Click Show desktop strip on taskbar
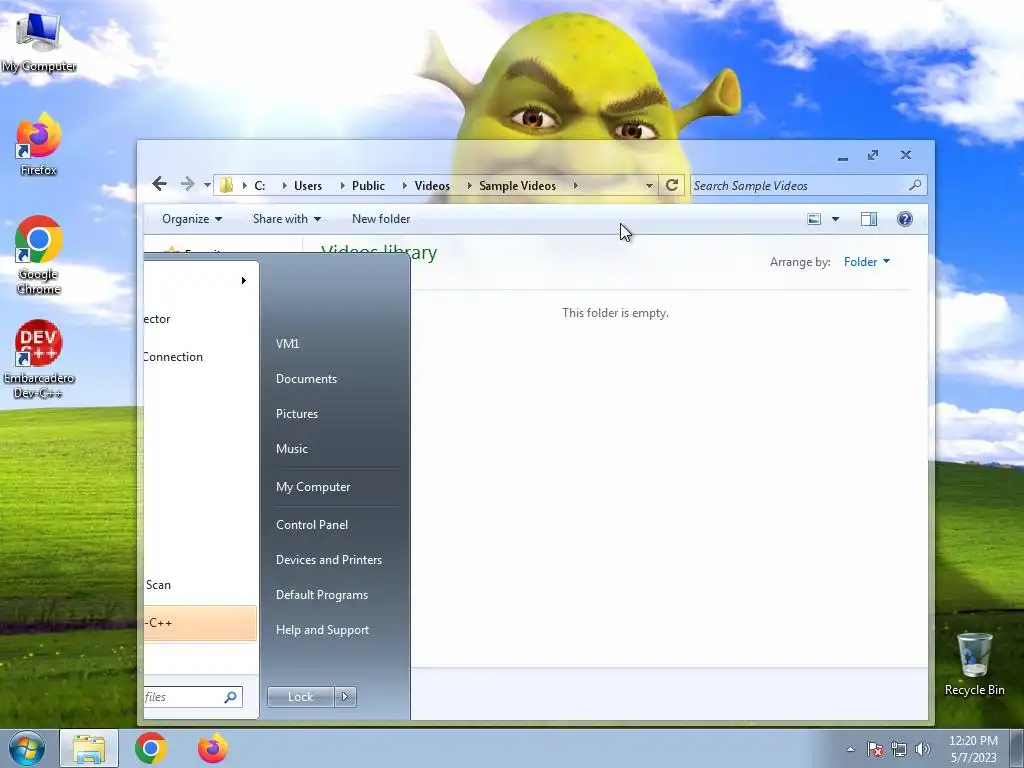Viewport: 1024px width, 768px height. (1017, 749)
